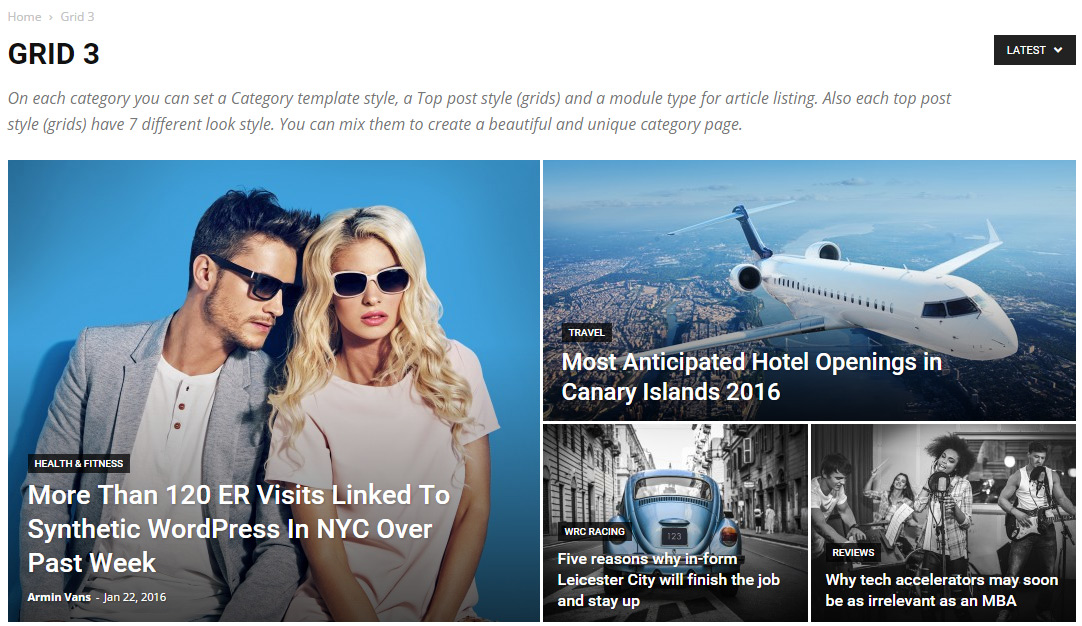Click the Grid 3 breadcrumb item

click(x=77, y=17)
